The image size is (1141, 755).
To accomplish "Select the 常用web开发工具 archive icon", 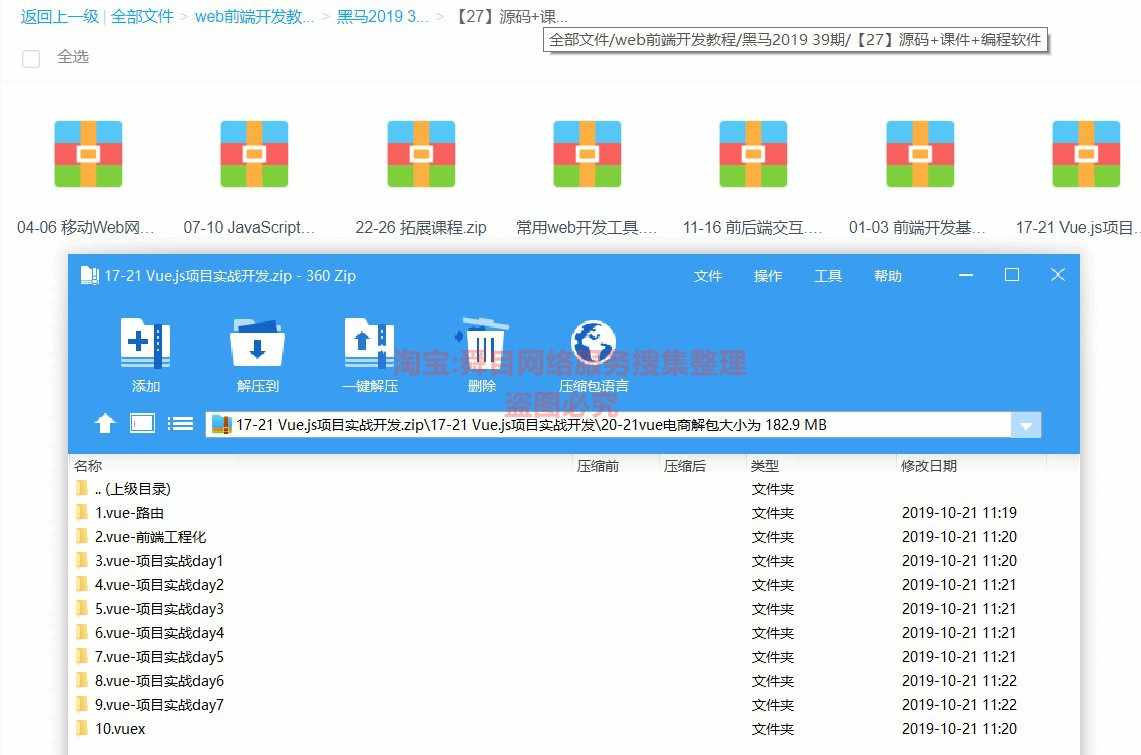I will (587, 154).
